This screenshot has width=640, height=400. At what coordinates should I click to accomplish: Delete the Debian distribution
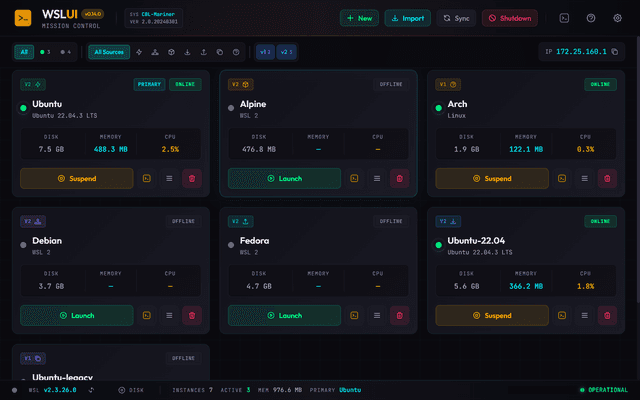(192, 315)
